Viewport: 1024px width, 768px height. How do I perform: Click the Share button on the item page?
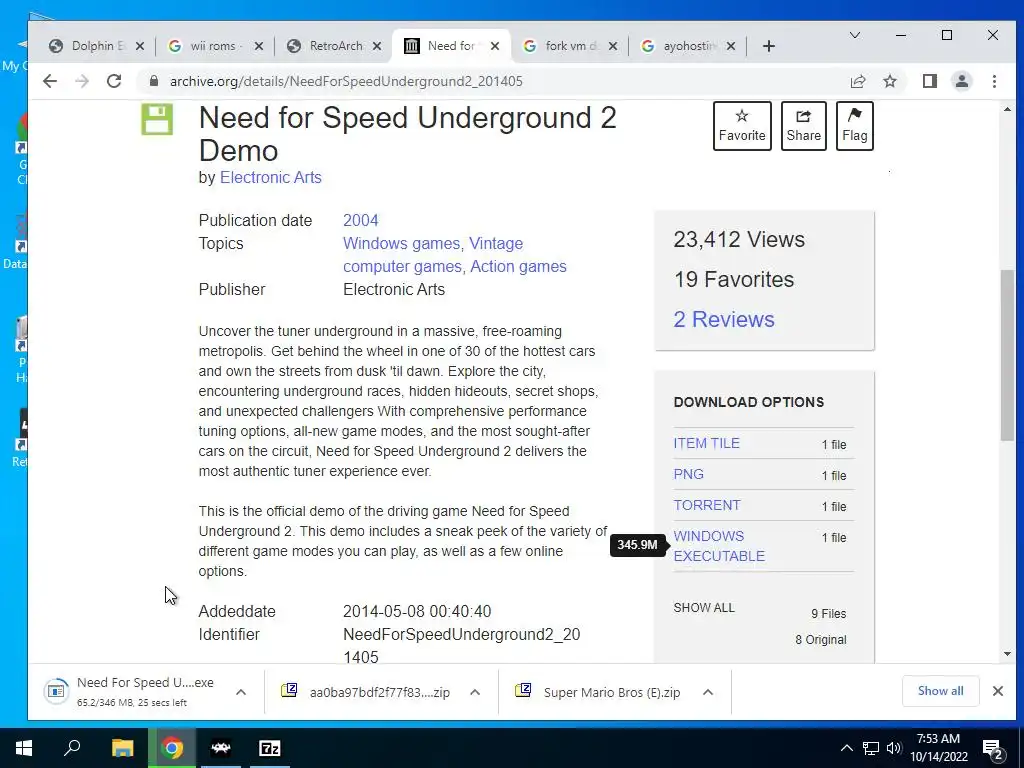(x=803, y=125)
